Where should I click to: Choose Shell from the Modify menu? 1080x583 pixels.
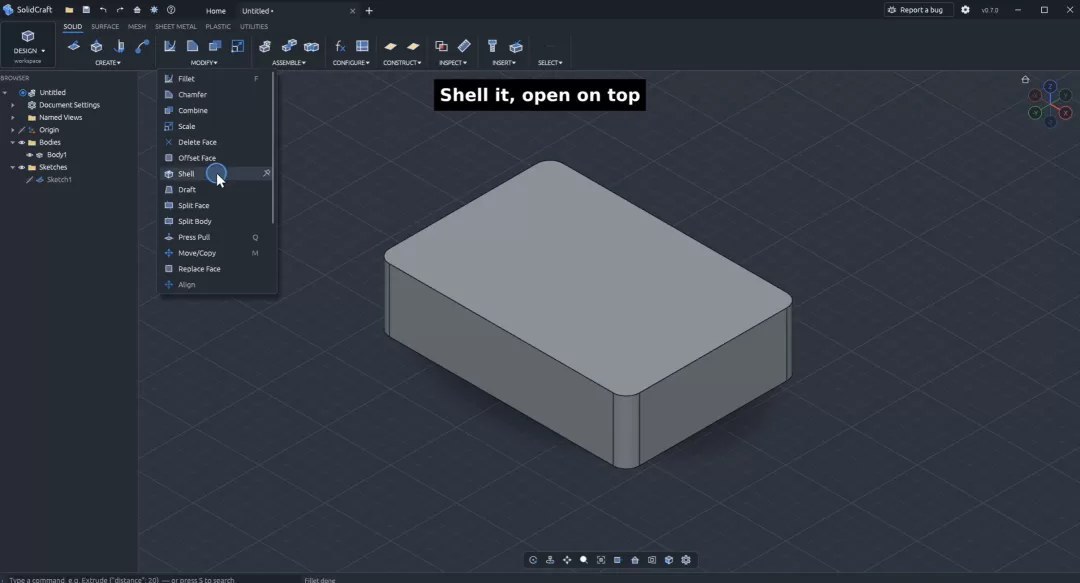click(x=216, y=174)
